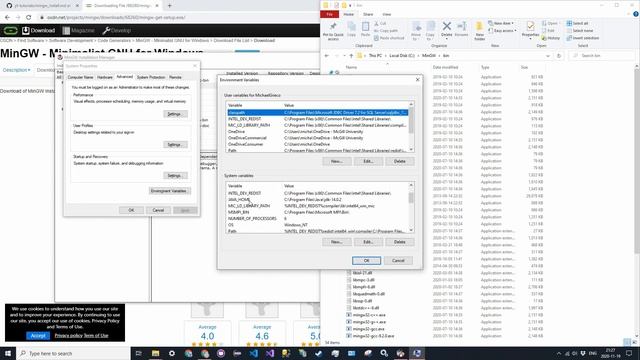Screen dimensions: 640x360
Task: Click the red X Delete icon in ribbon
Action: (447, 29)
